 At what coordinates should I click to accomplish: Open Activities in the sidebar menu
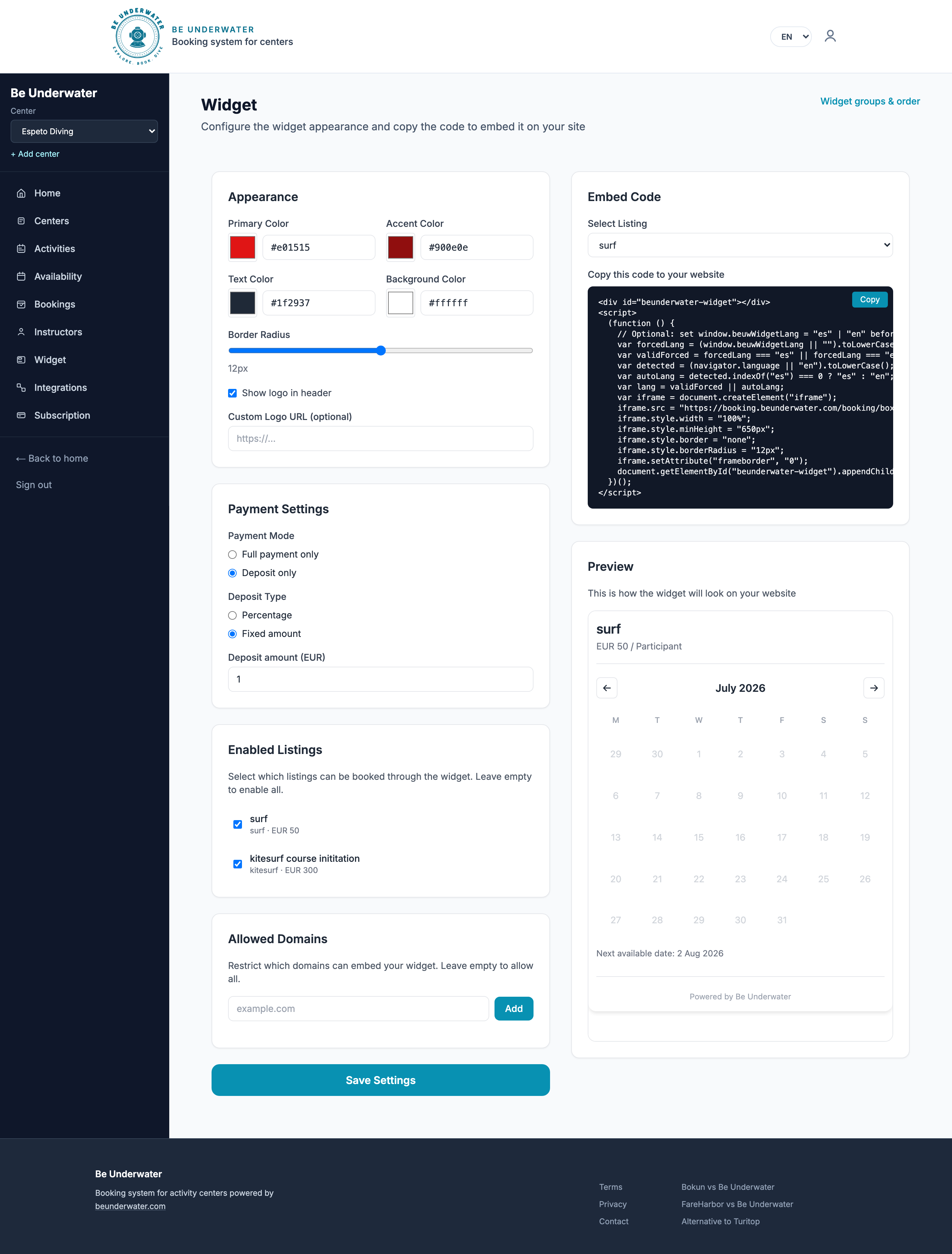[x=84, y=249]
